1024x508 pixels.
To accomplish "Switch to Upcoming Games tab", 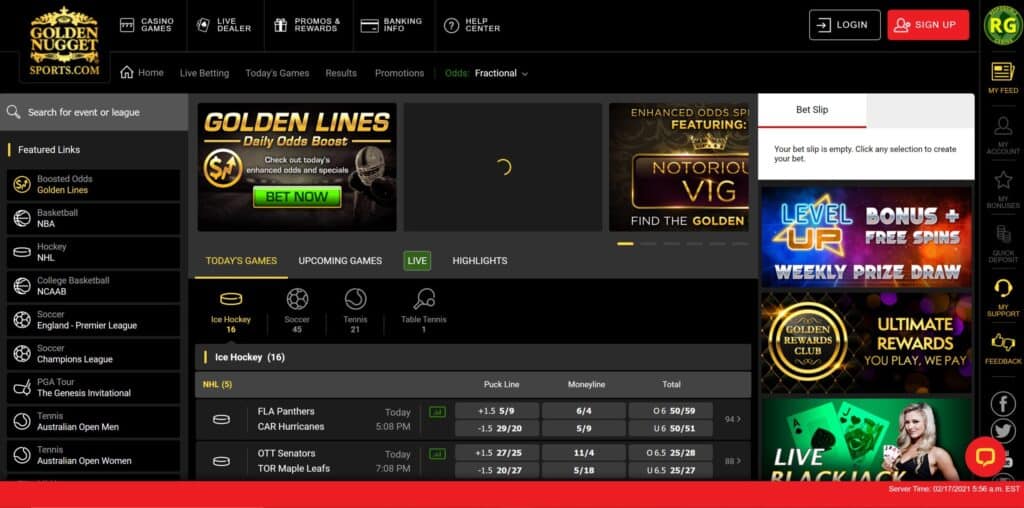I will coord(340,261).
